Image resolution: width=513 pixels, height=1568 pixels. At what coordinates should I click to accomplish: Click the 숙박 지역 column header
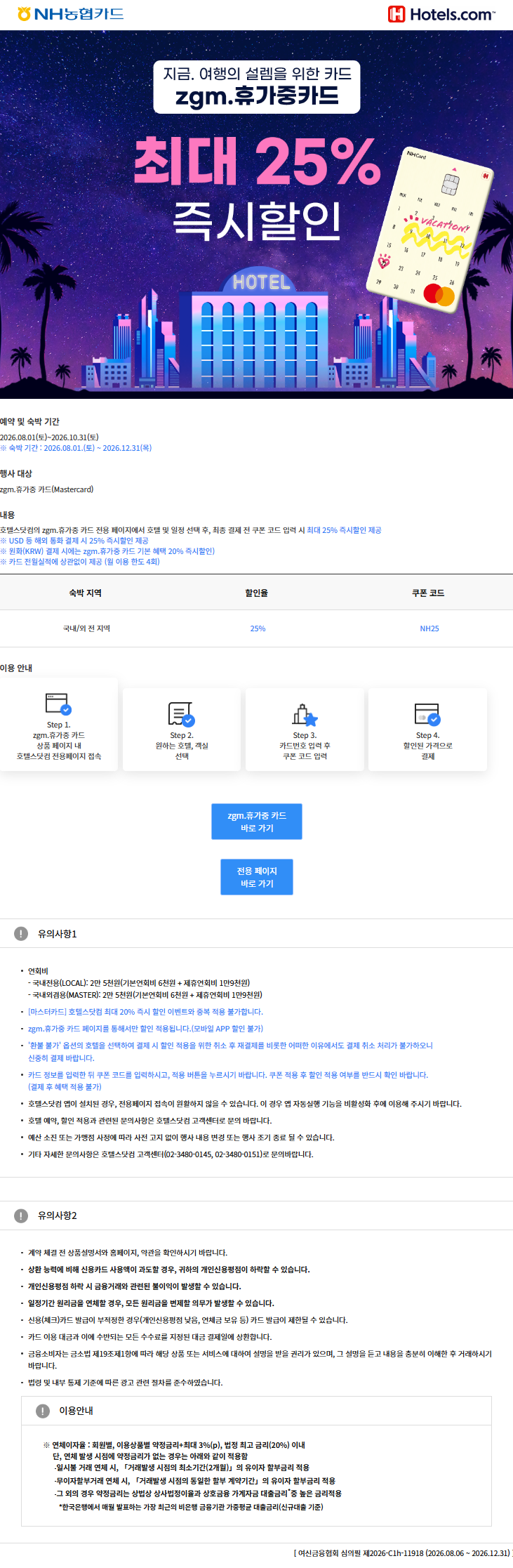click(86, 593)
